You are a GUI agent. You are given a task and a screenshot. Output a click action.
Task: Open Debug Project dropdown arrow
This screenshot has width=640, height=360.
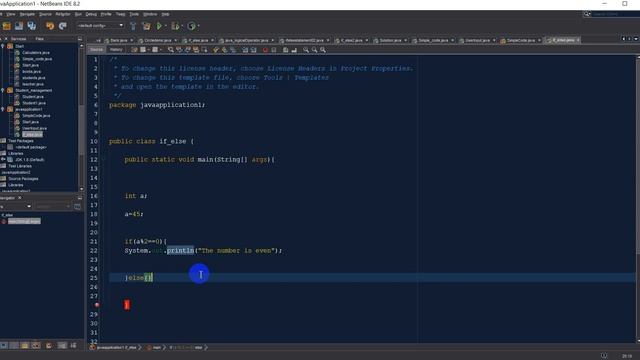[x=182, y=26]
